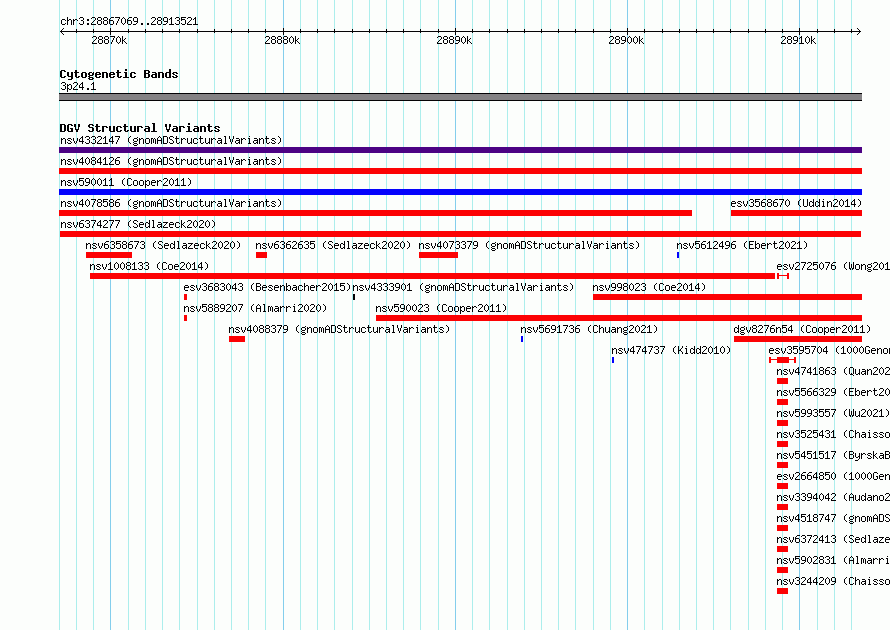Click the 28870k ruler position
Image resolution: width=890 pixels, height=630 pixels.
click(x=109, y=40)
